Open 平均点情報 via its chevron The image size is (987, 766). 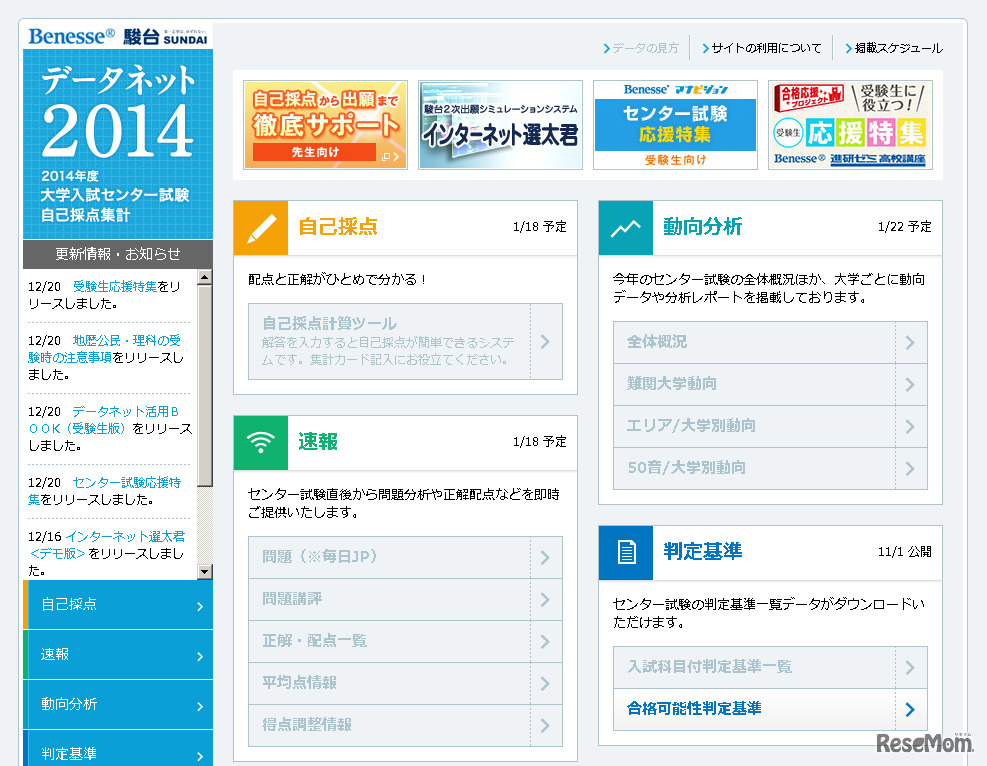coord(545,684)
